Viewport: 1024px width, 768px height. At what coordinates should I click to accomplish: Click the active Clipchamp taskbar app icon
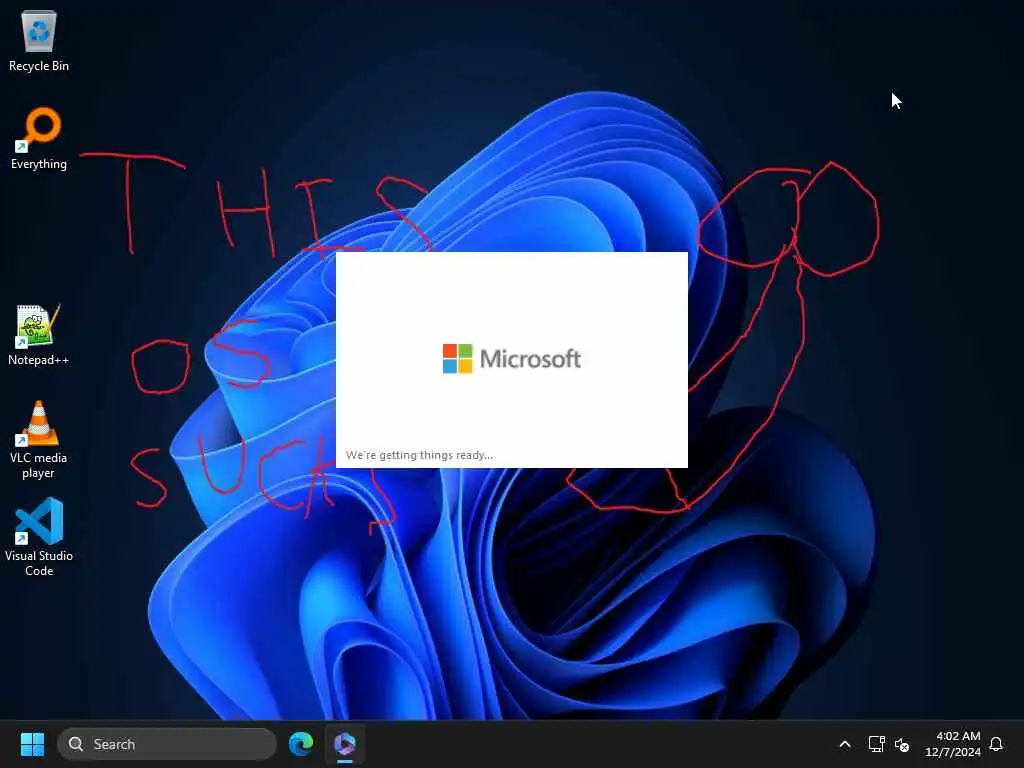pos(345,744)
